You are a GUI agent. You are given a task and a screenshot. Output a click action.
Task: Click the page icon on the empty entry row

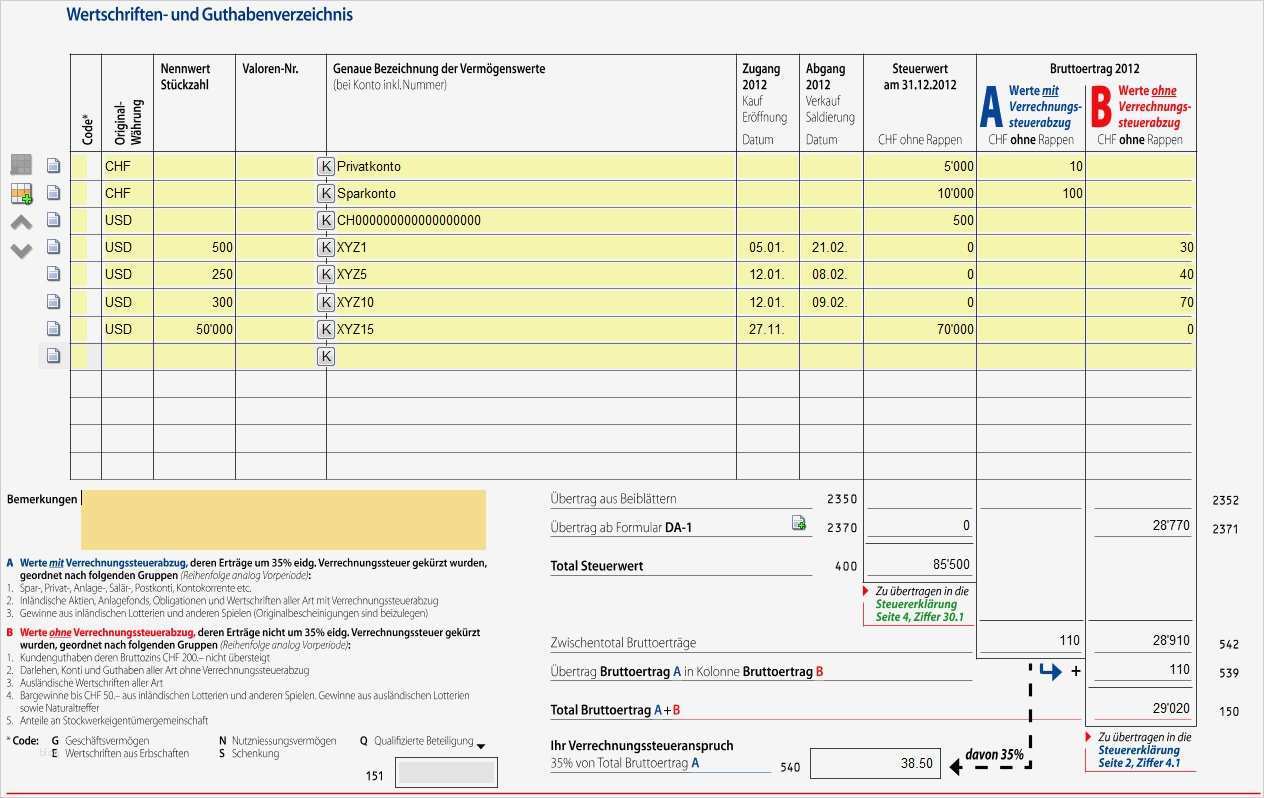tap(53, 356)
